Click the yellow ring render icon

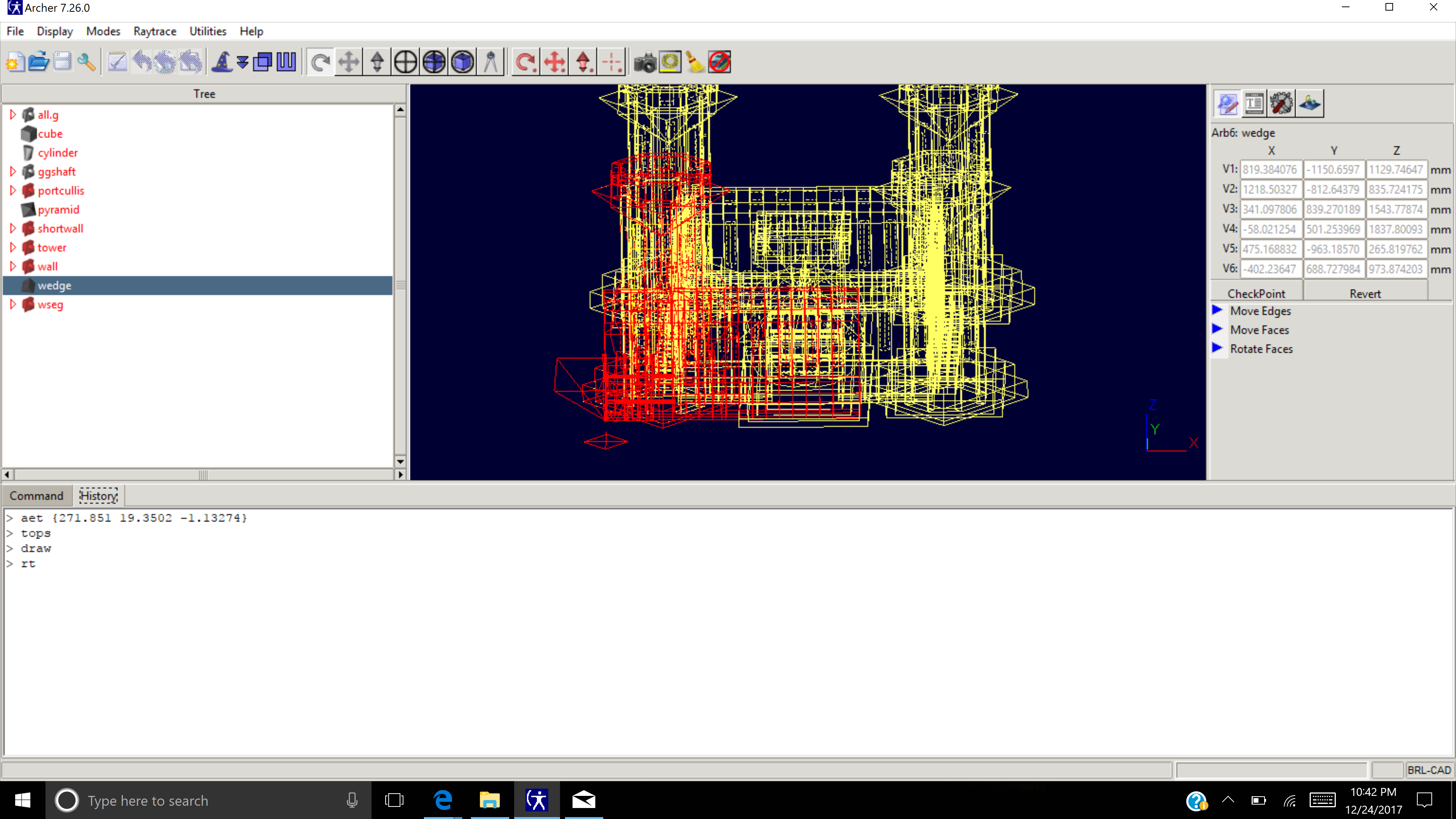(x=670, y=61)
